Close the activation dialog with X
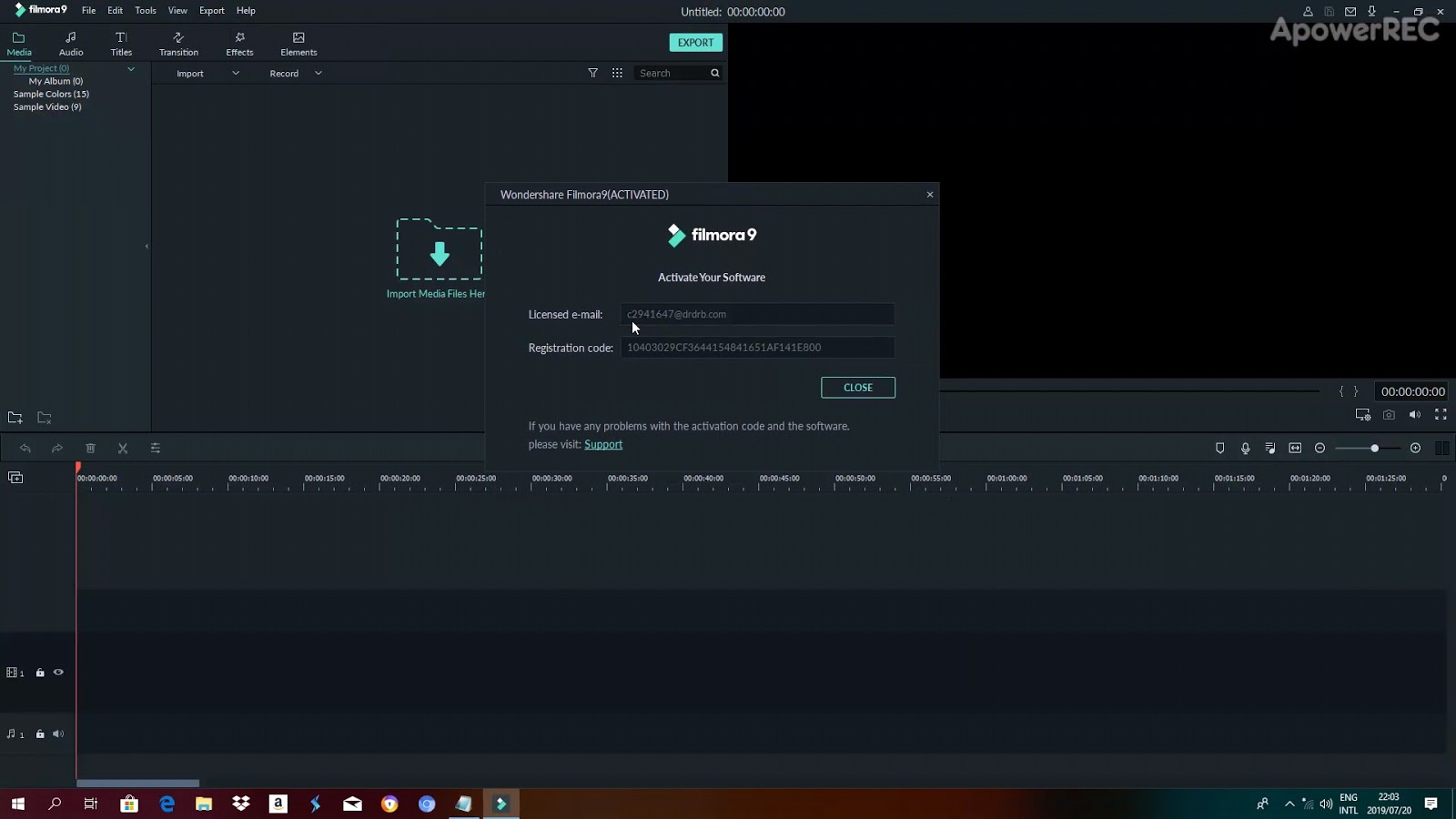The height and width of the screenshot is (819, 1456). 930,195
